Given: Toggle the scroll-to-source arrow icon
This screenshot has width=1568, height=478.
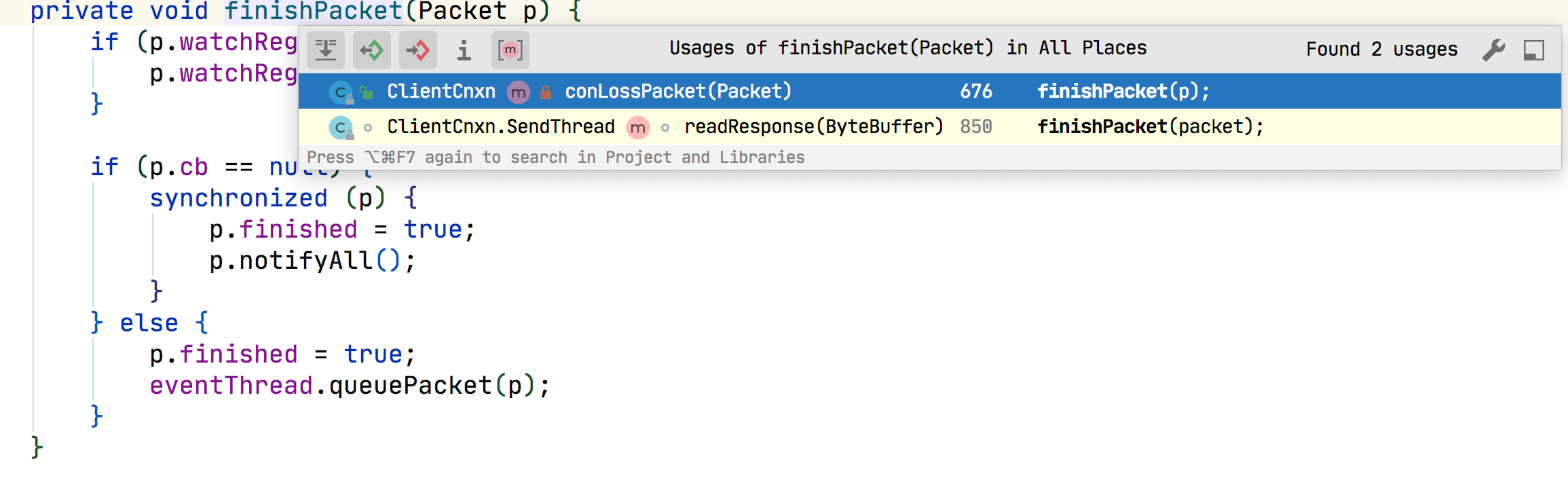Looking at the screenshot, I should pyautogui.click(x=326, y=50).
